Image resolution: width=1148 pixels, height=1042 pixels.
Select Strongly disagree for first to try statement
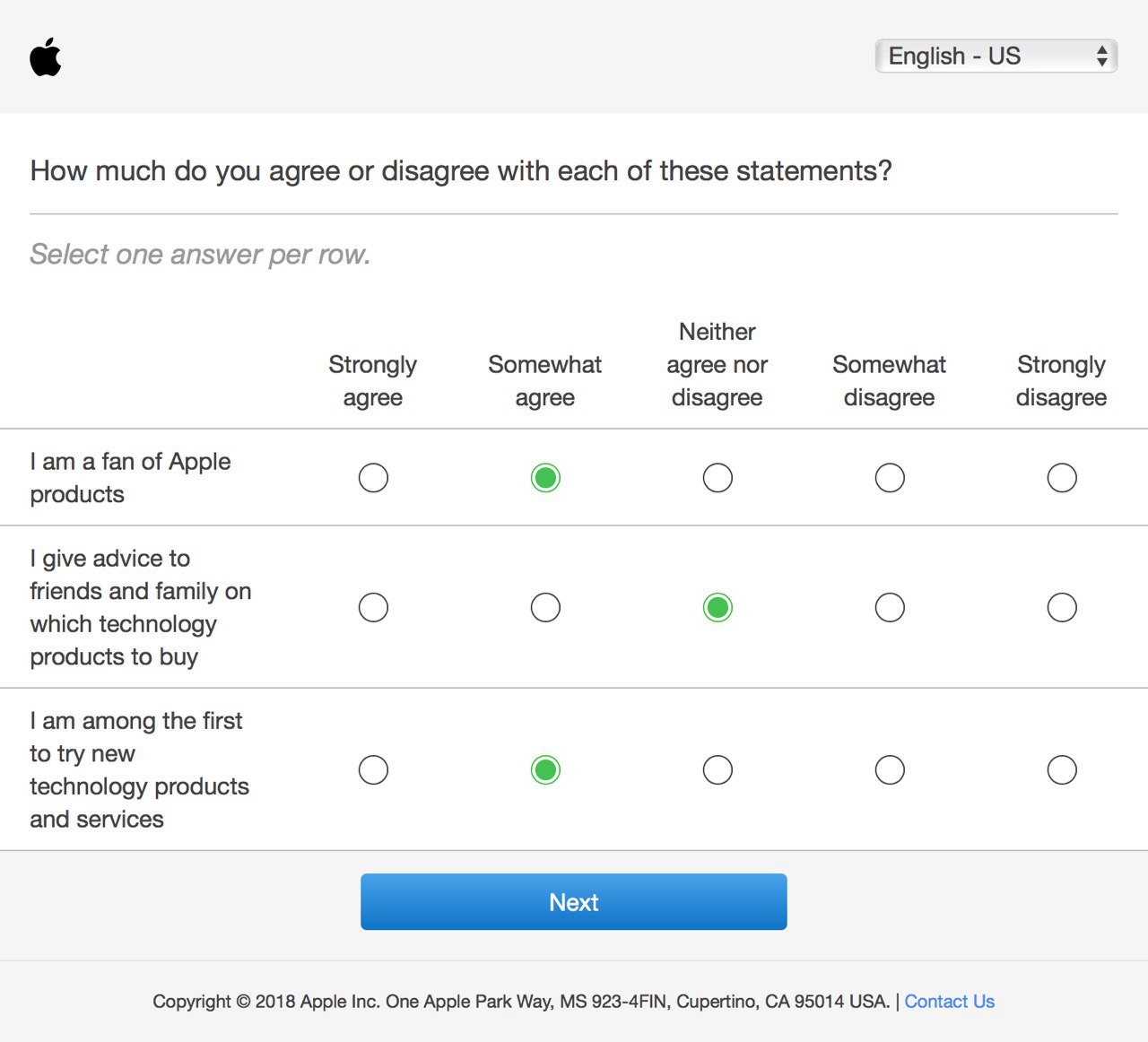[x=1062, y=770]
